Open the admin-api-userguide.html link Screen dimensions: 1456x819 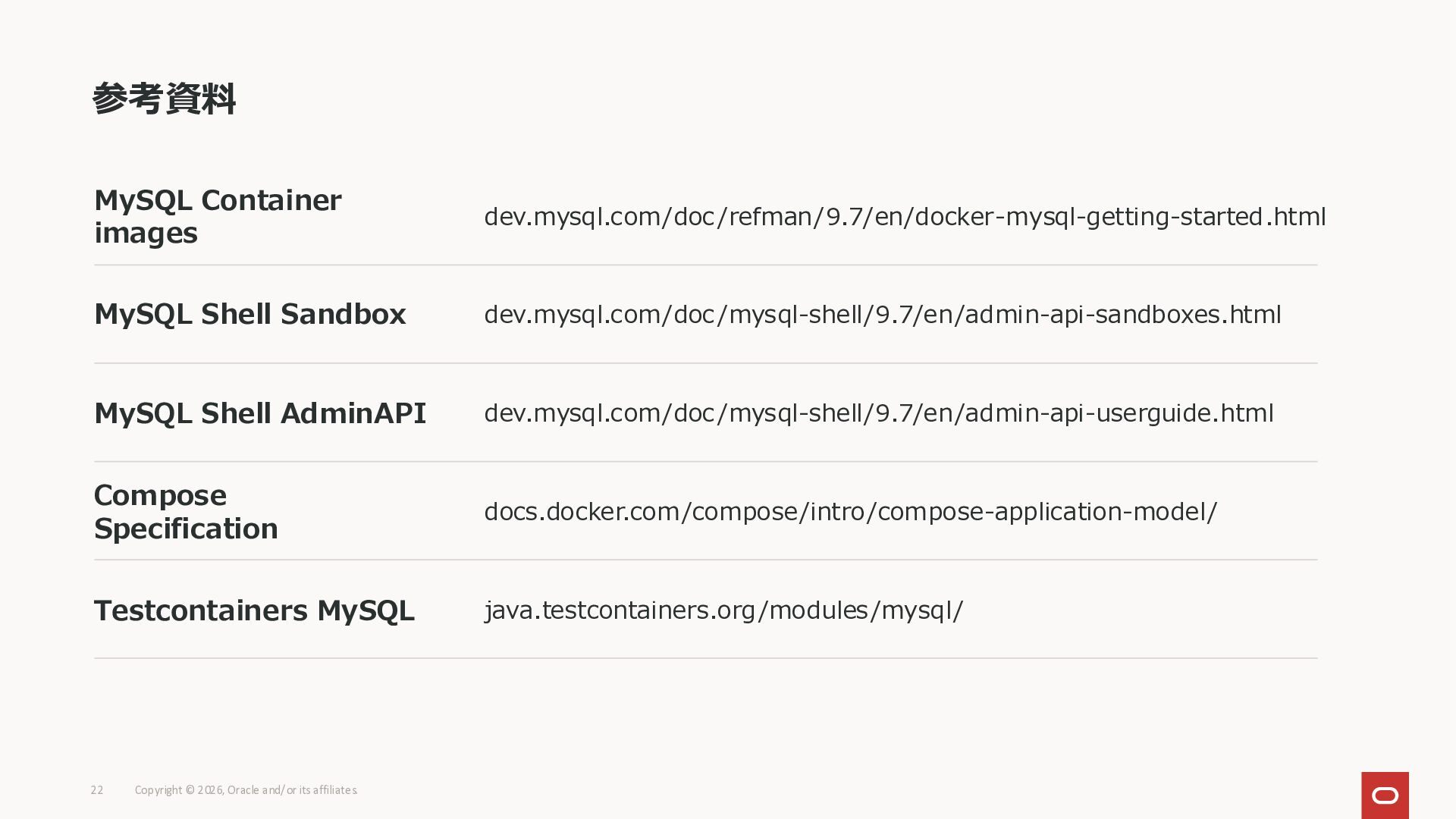(x=879, y=413)
